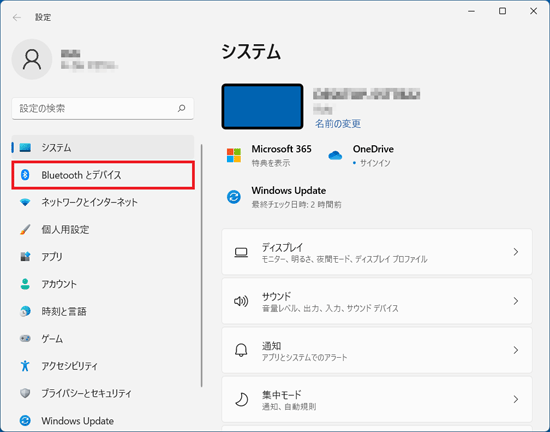Open the 通知 settings card

click(x=377, y=350)
